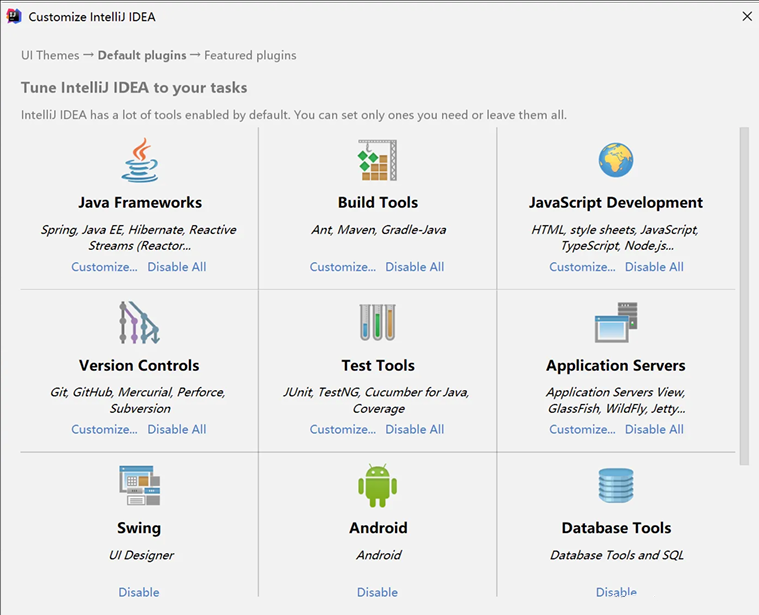Click the IntelliJ IDEA logo in title bar

14,16
